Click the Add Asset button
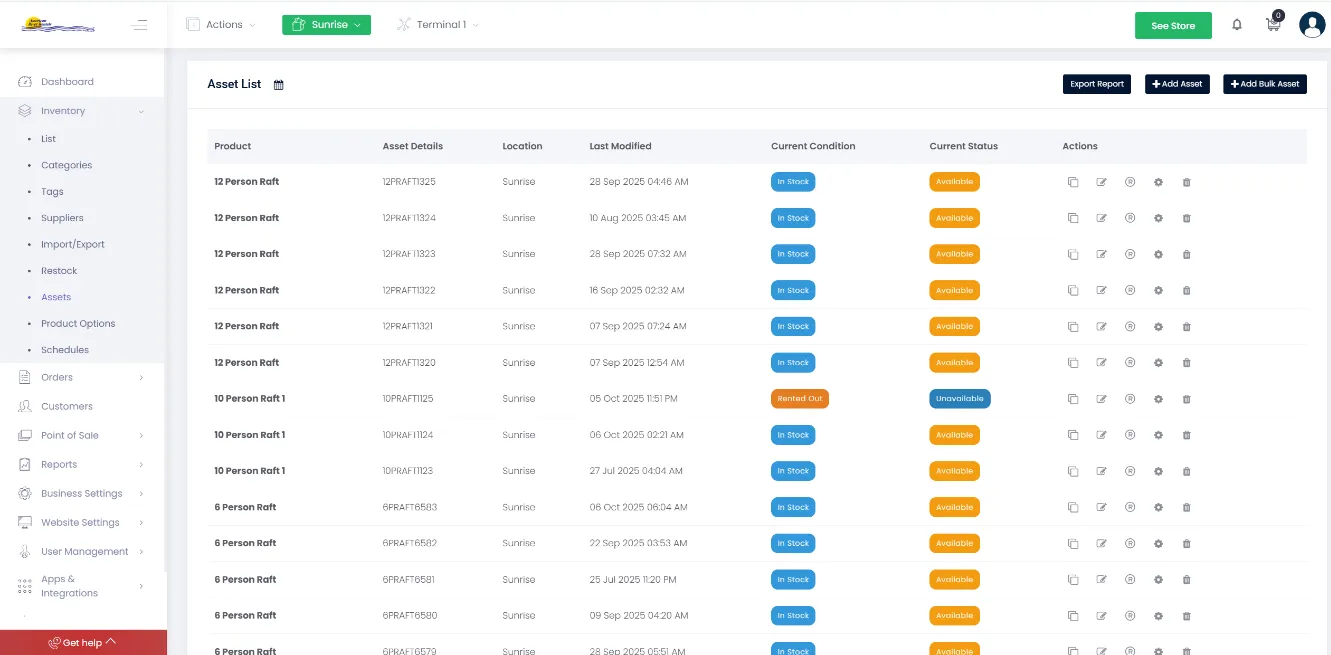The width and height of the screenshot is (1331, 655). click(1177, 84)
